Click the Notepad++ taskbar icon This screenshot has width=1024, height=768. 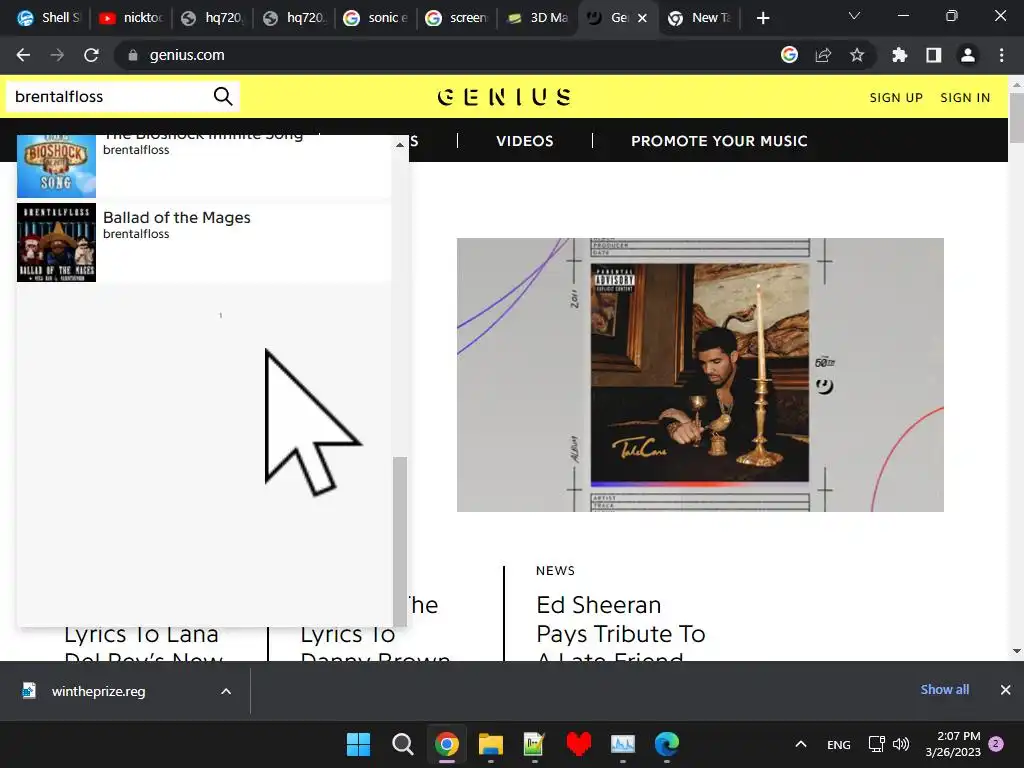[x=534, y=744]
